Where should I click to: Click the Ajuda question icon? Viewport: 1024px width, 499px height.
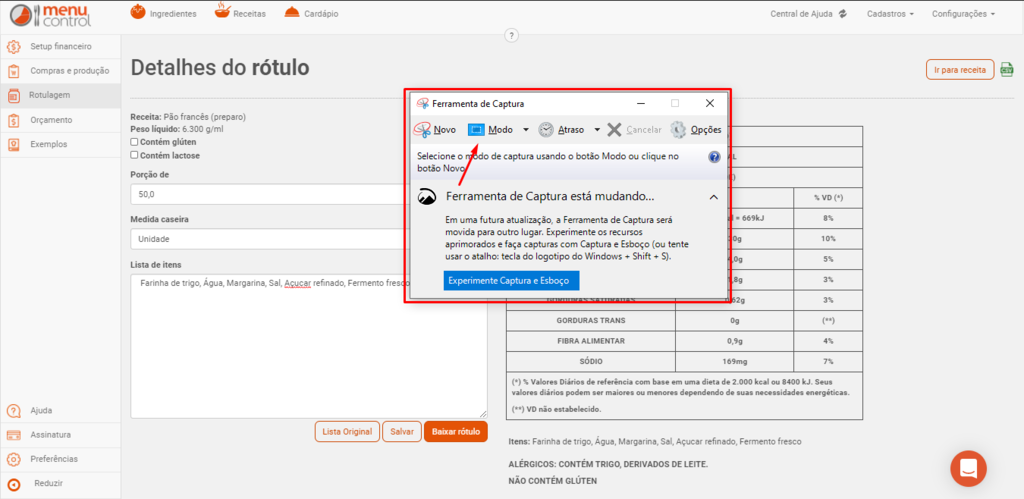[14, 411]
